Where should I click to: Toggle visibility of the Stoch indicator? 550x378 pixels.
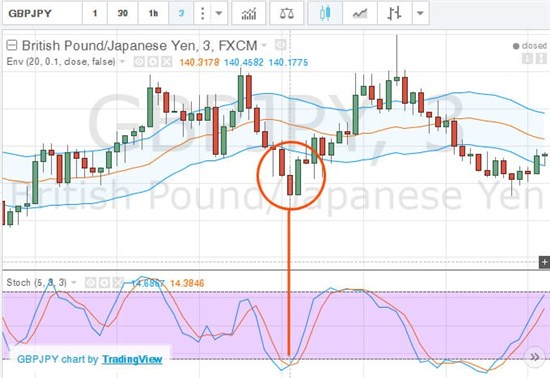(x=90, y=282)
